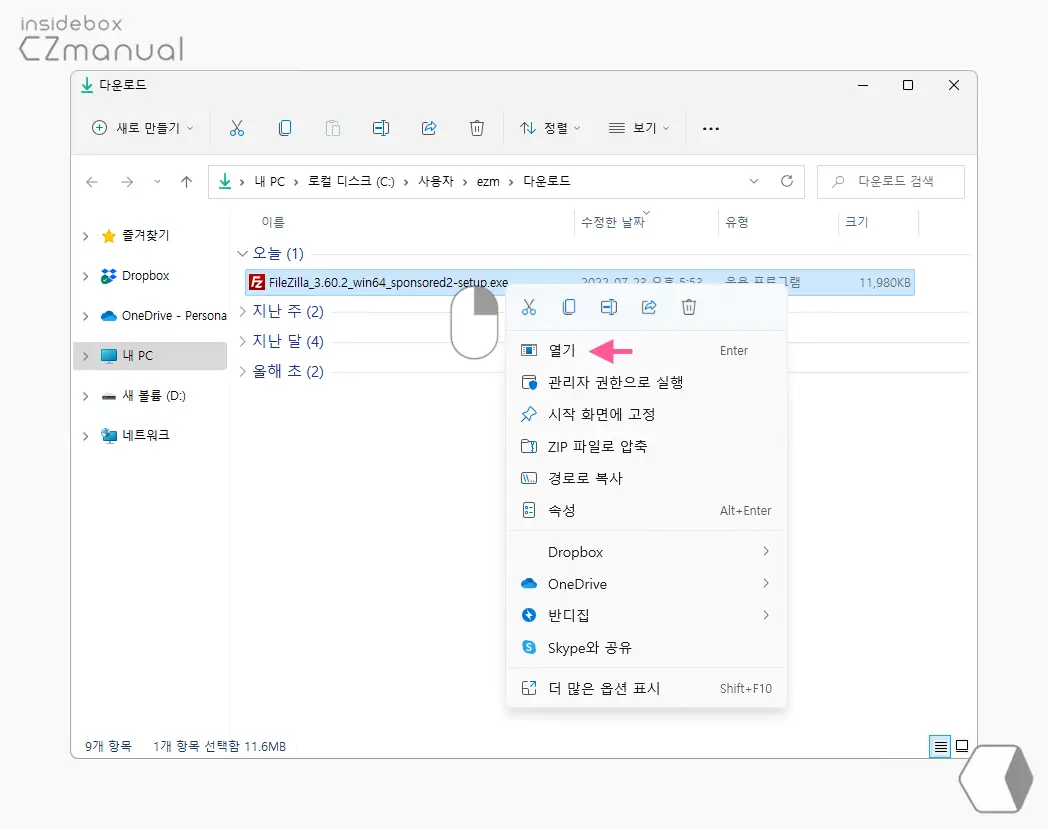Image resolution: width=1048 pixels, height=829 pixels.
Task: Click the Delete trash icon in the toolbar
Action: click(x=477, y=128)
